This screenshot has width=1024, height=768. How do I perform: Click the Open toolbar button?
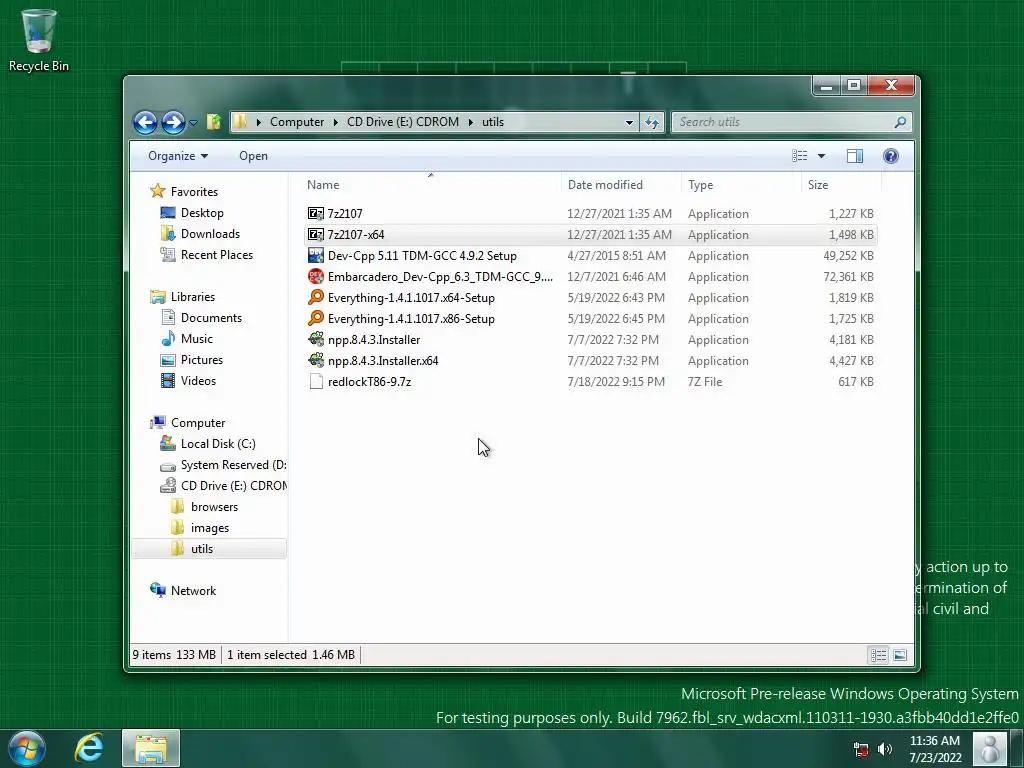[x=253, y=156]
